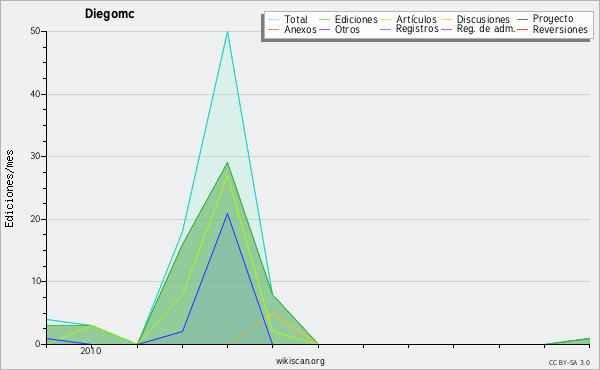Click the blue Registros line peak at 21
The width and height of the screenshot is (600, 370).
[227, 214]
